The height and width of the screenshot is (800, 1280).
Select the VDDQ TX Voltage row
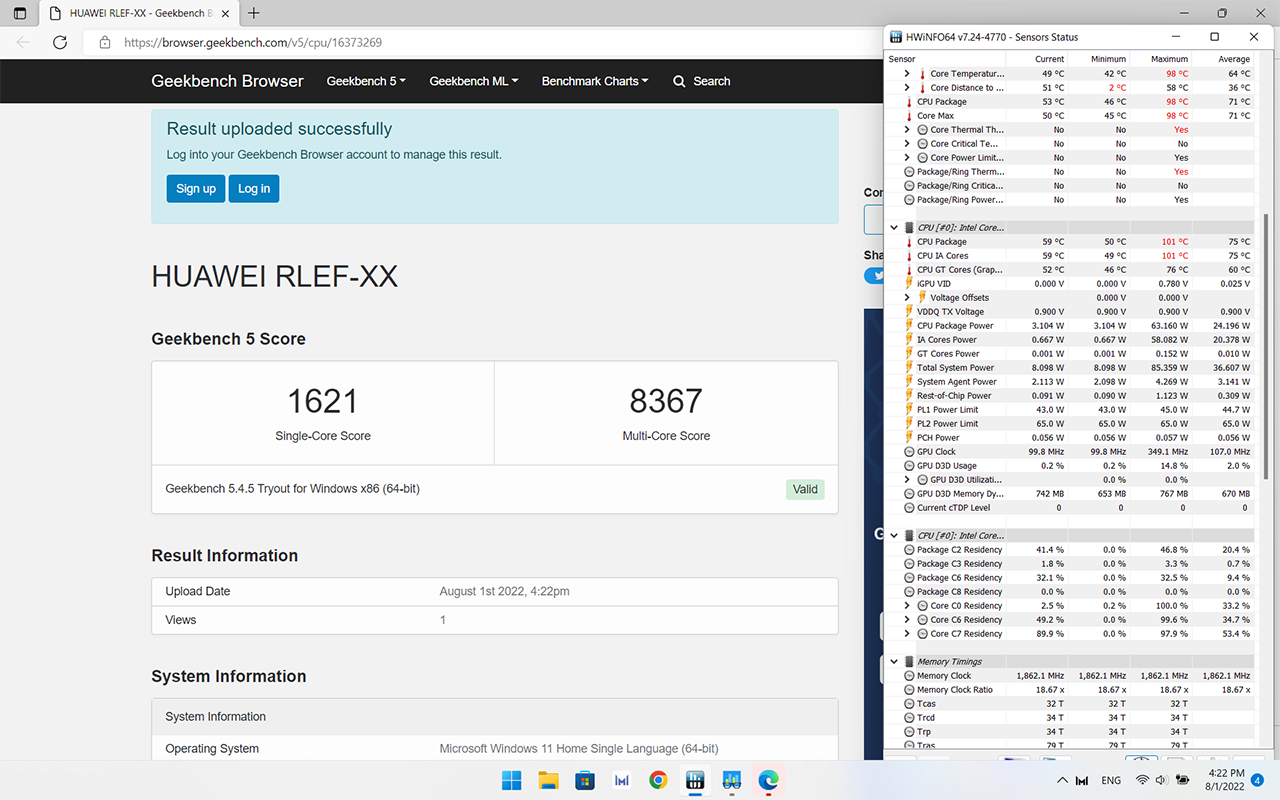point(1070,312)
